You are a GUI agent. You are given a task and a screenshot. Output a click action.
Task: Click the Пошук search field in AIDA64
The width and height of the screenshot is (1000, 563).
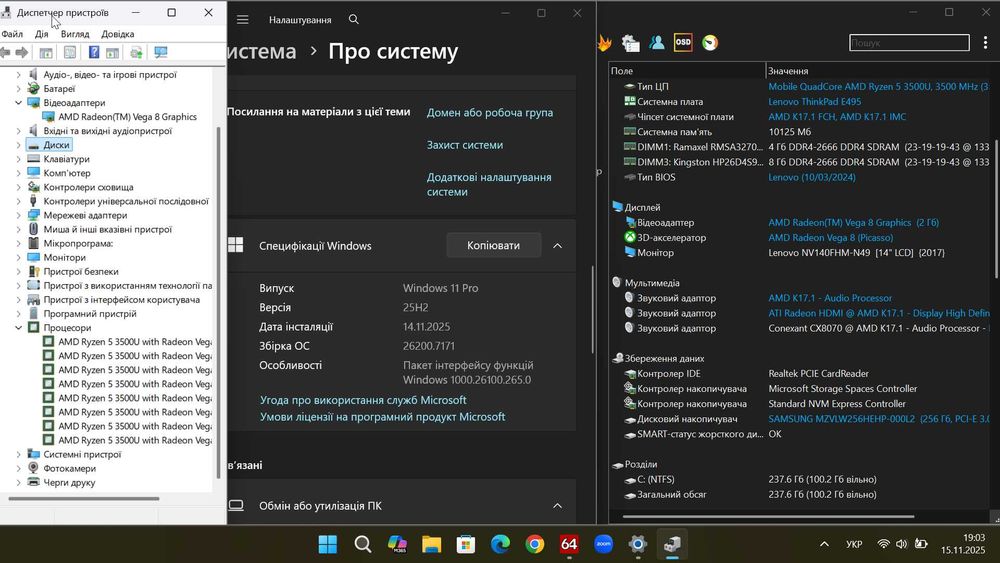(x=909, y=43)
